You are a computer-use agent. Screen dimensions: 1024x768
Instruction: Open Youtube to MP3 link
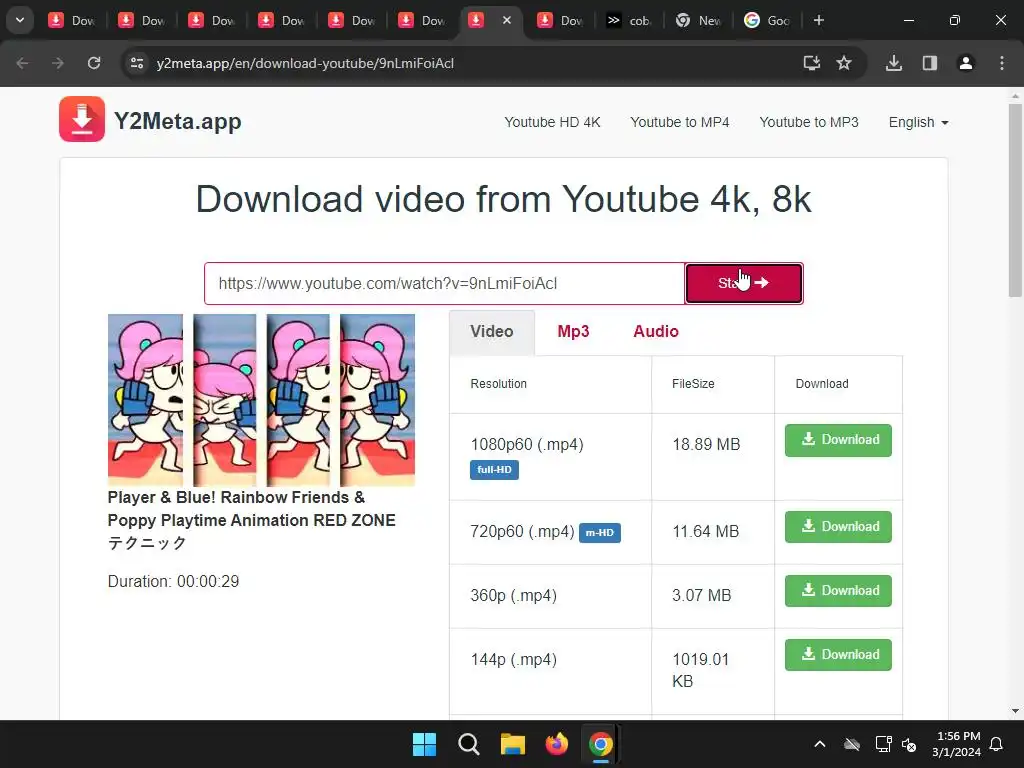pyautogui.click(x=808, y=122)
